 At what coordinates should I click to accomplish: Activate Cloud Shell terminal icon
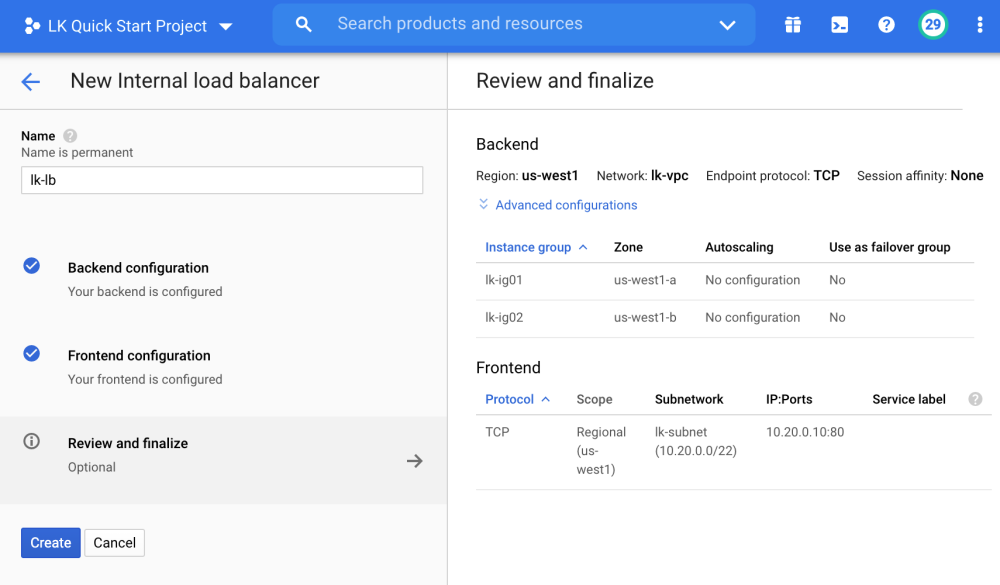click(840, 25)
